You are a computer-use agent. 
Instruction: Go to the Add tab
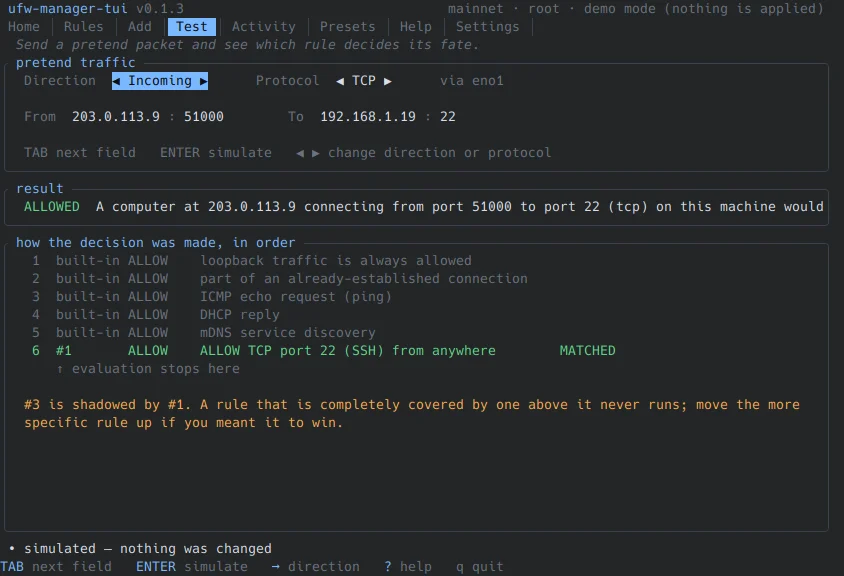tap(140, 26)
